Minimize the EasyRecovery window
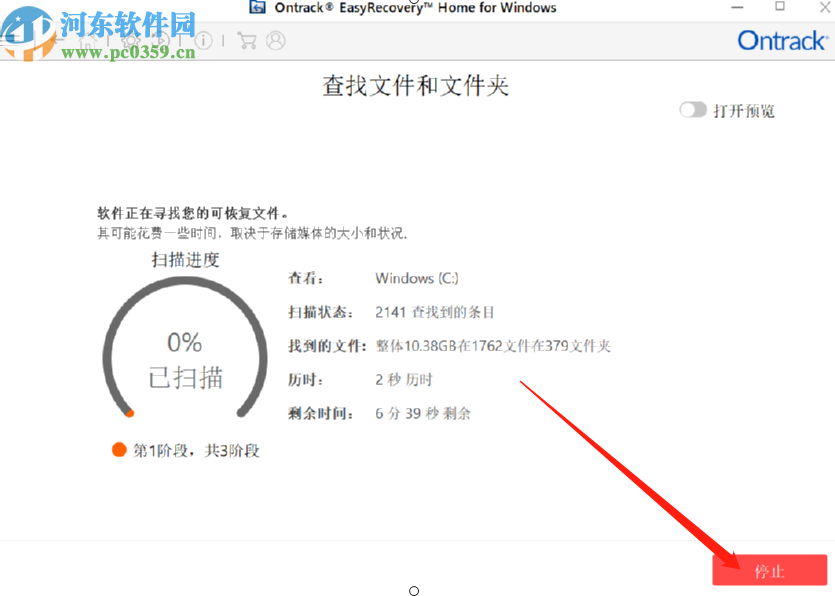835x596 pixels. [738, 7]
